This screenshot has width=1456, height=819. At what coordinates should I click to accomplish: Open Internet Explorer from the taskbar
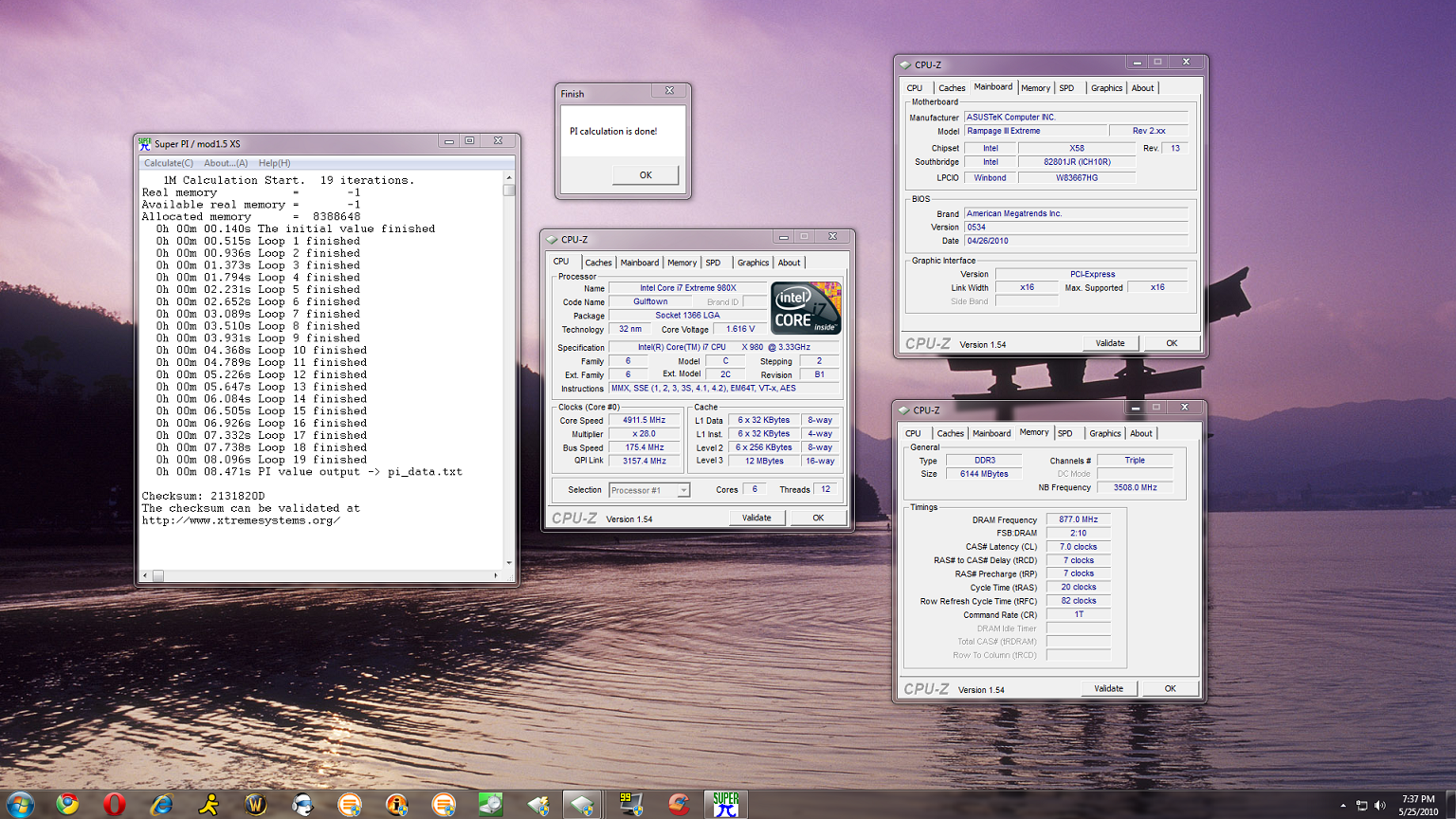click(x=161, y=804)
